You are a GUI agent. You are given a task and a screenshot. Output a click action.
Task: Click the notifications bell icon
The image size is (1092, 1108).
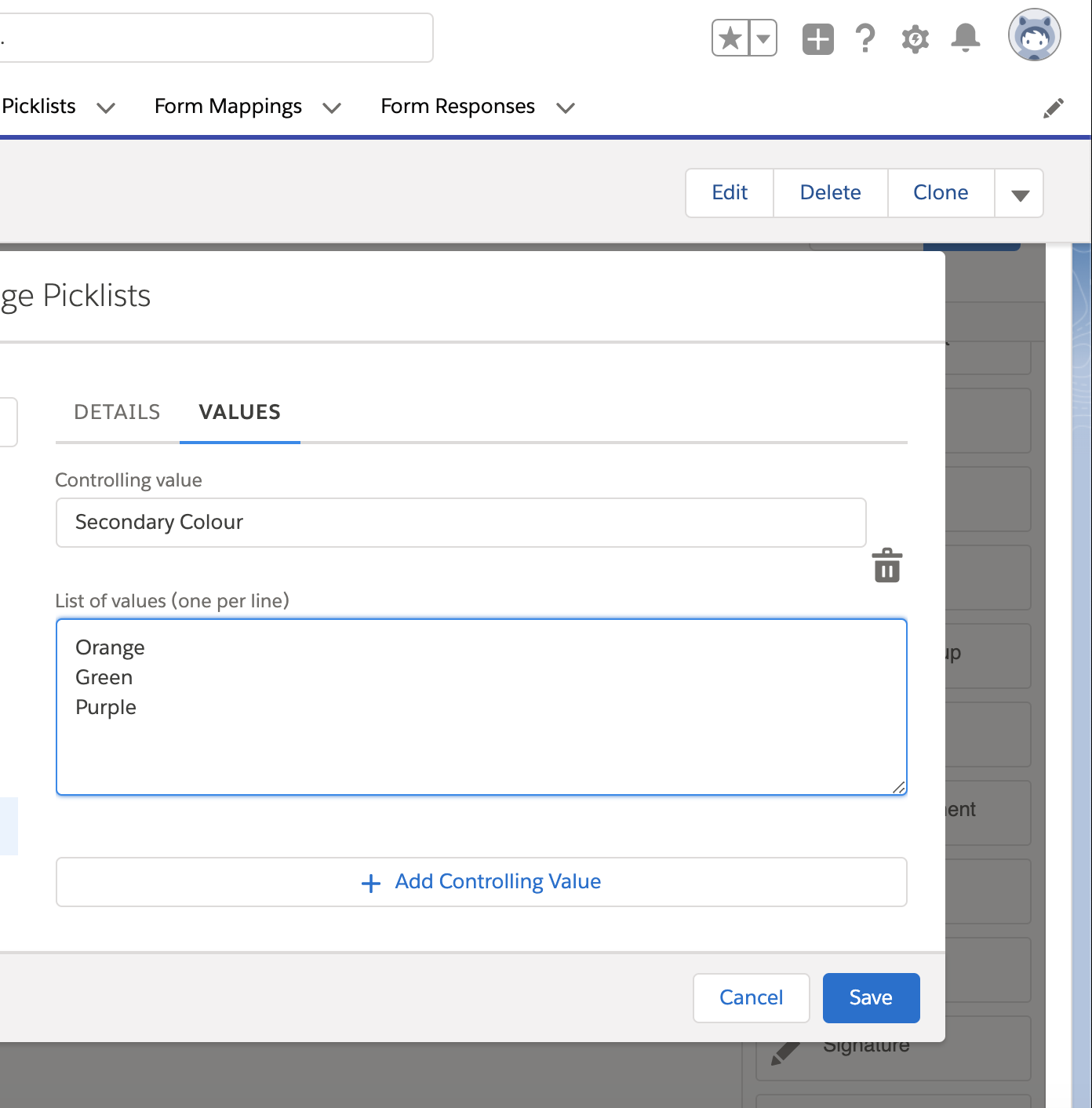pyautogui.click(x=965, y=37)
